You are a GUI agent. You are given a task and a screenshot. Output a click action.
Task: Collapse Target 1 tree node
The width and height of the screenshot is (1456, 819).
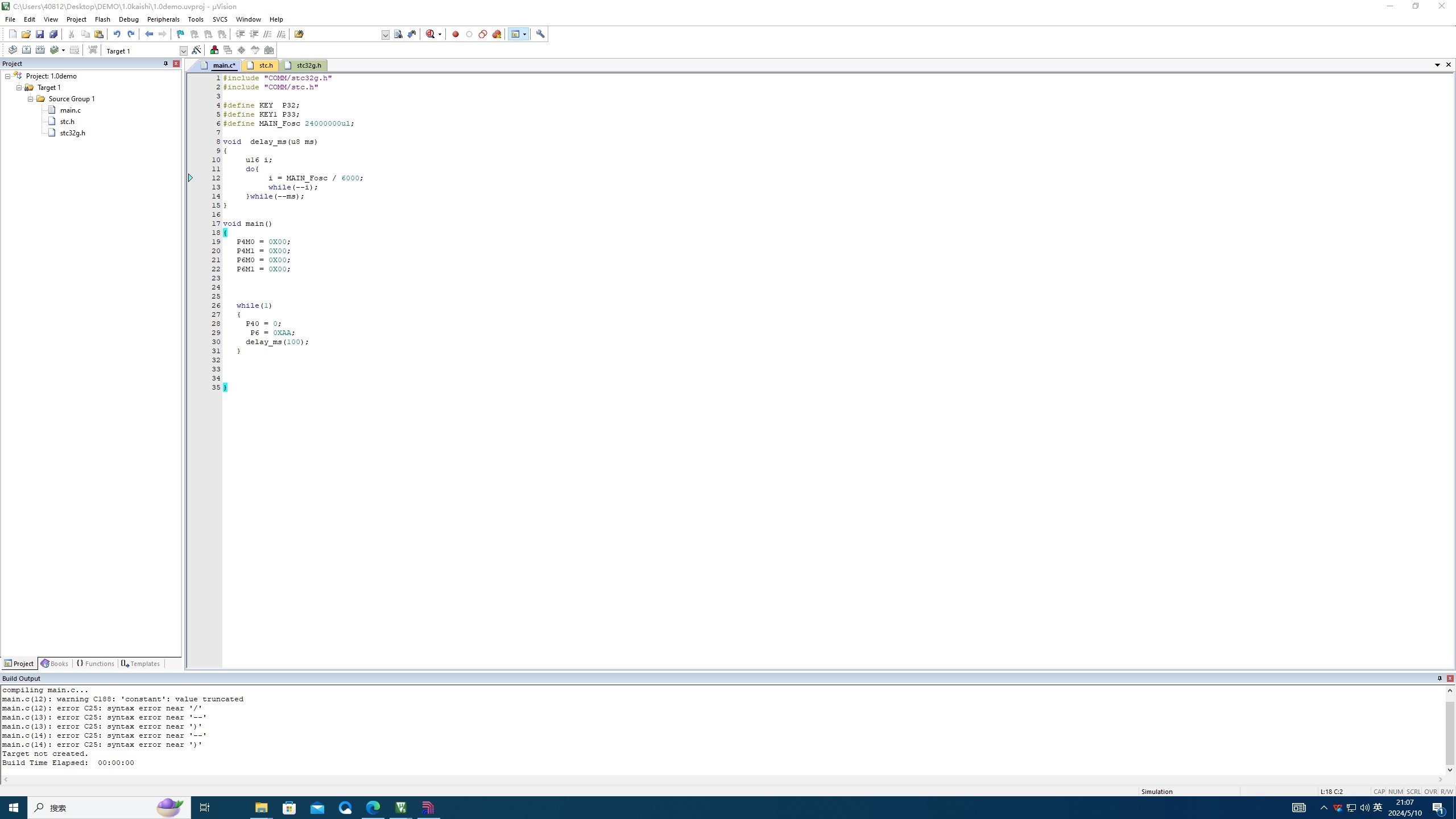19,88
